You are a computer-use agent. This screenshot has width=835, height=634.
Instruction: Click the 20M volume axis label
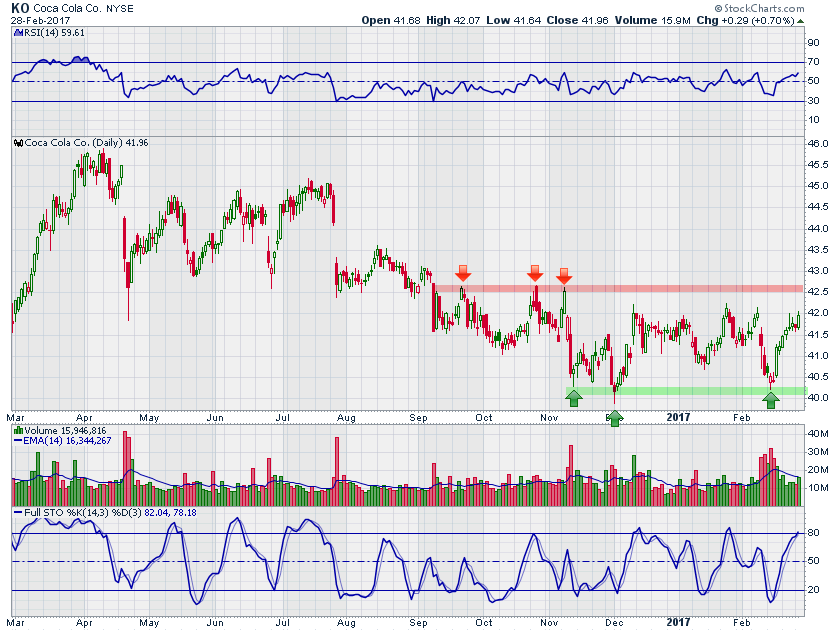(818, 470)
